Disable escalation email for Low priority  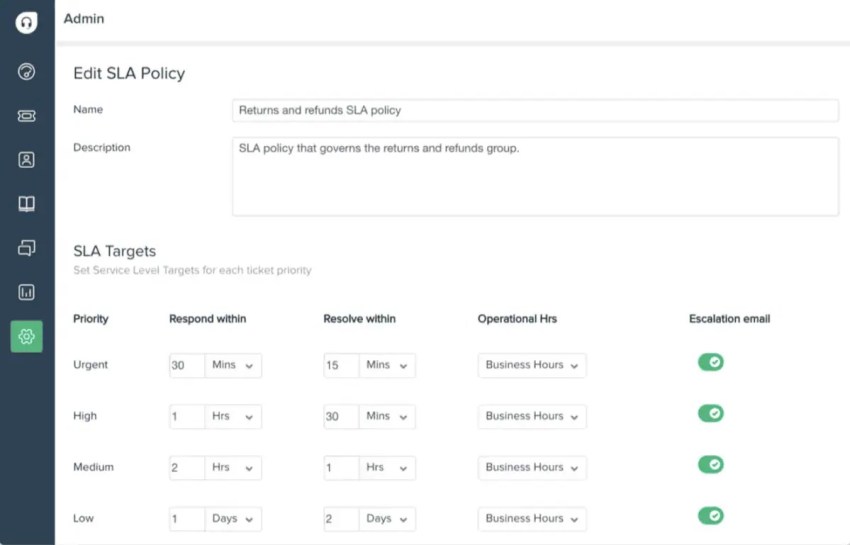point(711,515)
